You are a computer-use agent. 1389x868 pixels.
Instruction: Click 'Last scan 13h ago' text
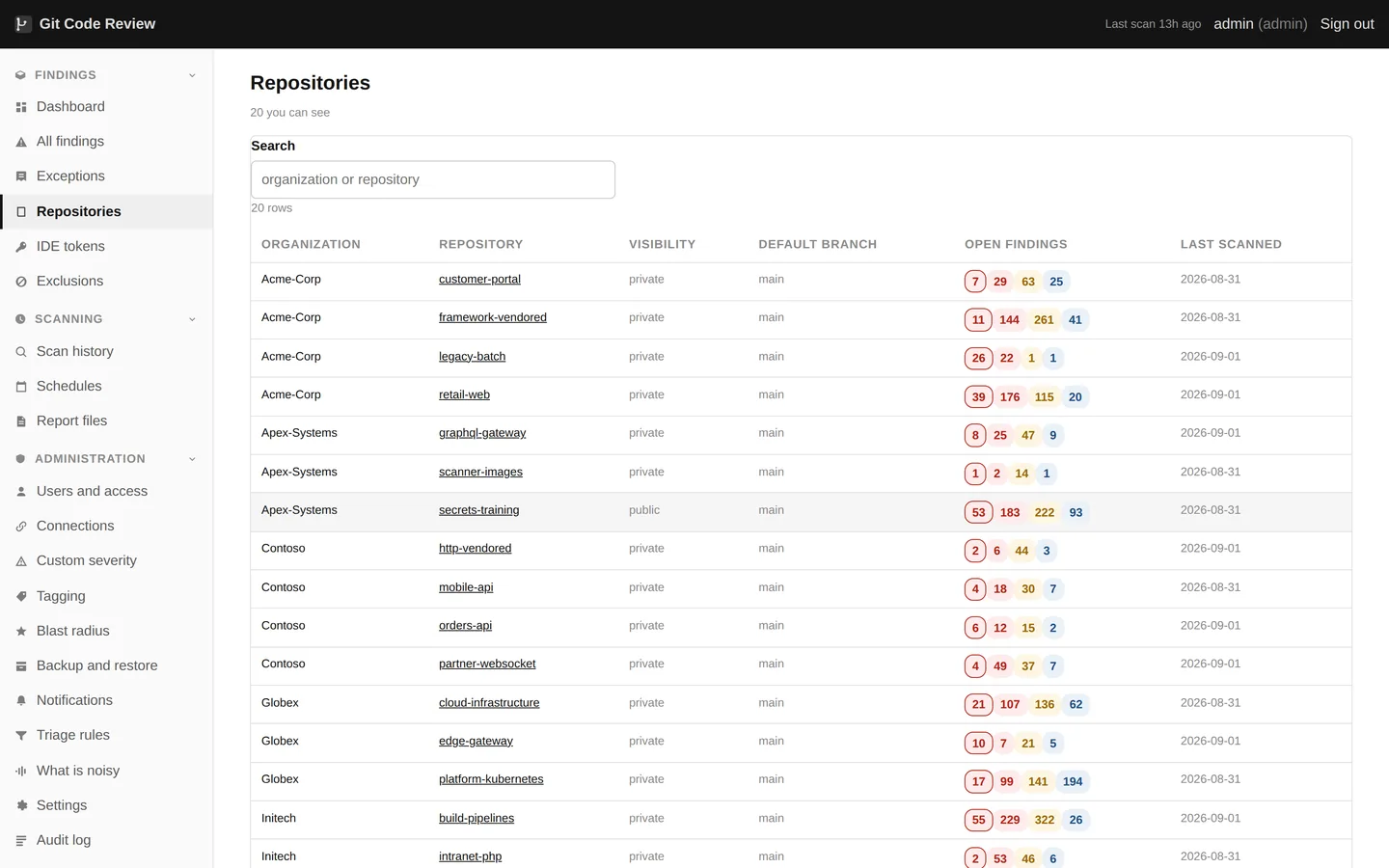coord(1153,24)
